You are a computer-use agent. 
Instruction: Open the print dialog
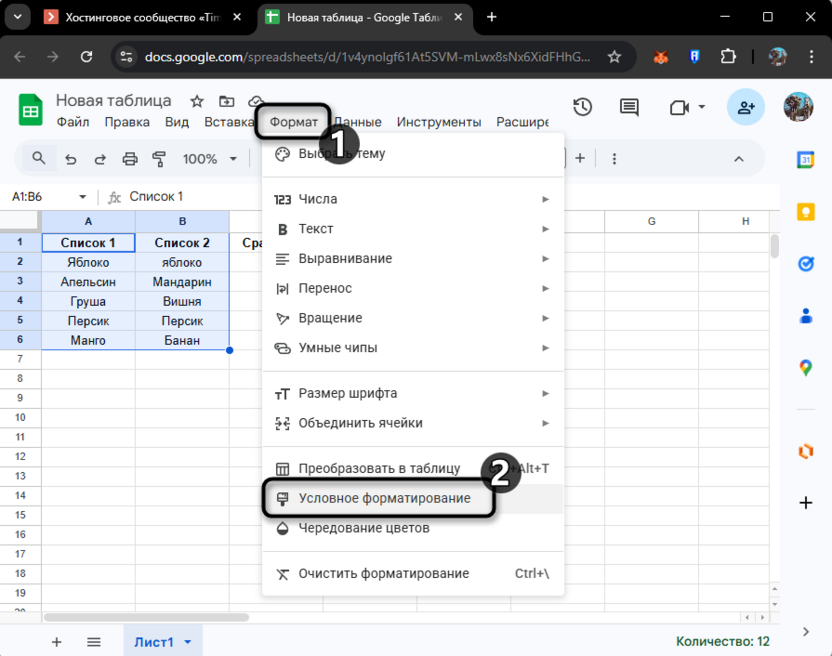point(129,158)
